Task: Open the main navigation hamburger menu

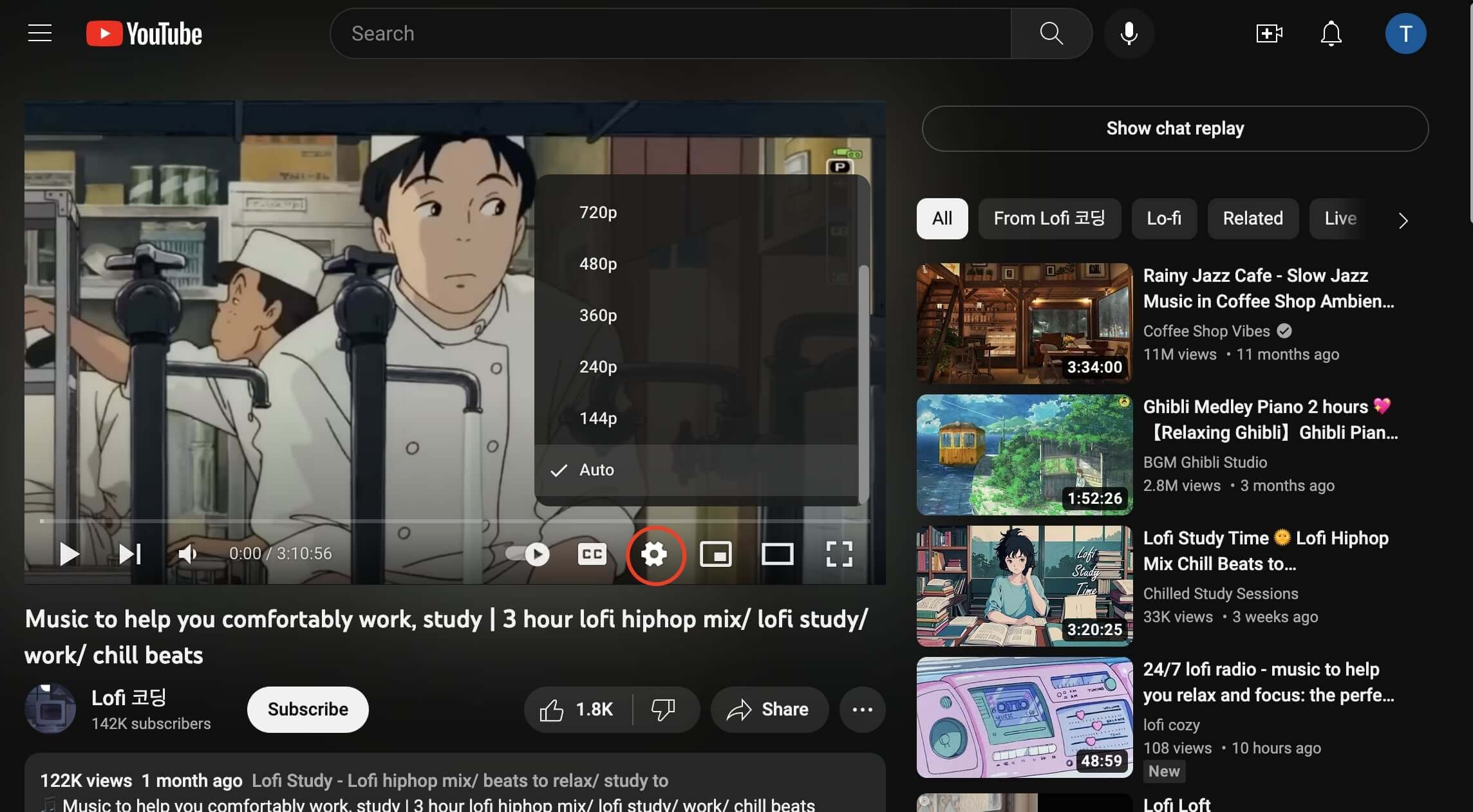Action: point(39,33)
